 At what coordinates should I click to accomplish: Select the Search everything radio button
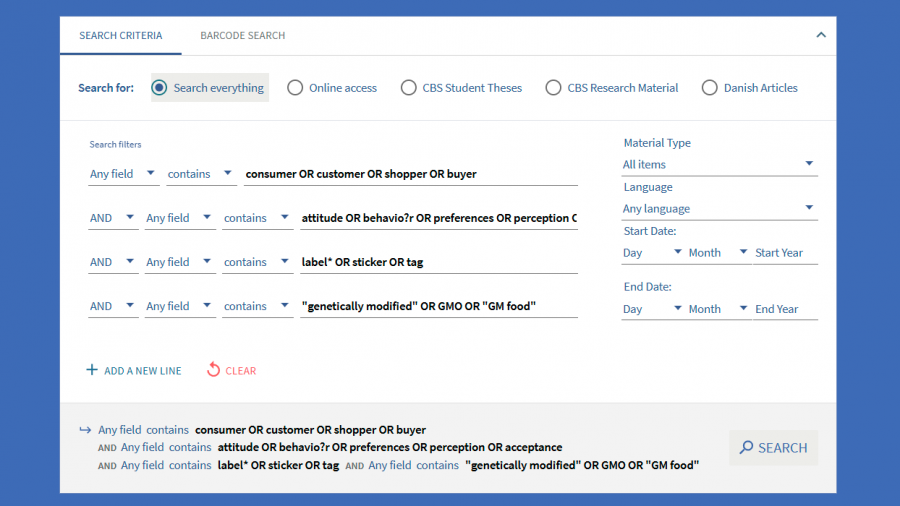(159, 88)
